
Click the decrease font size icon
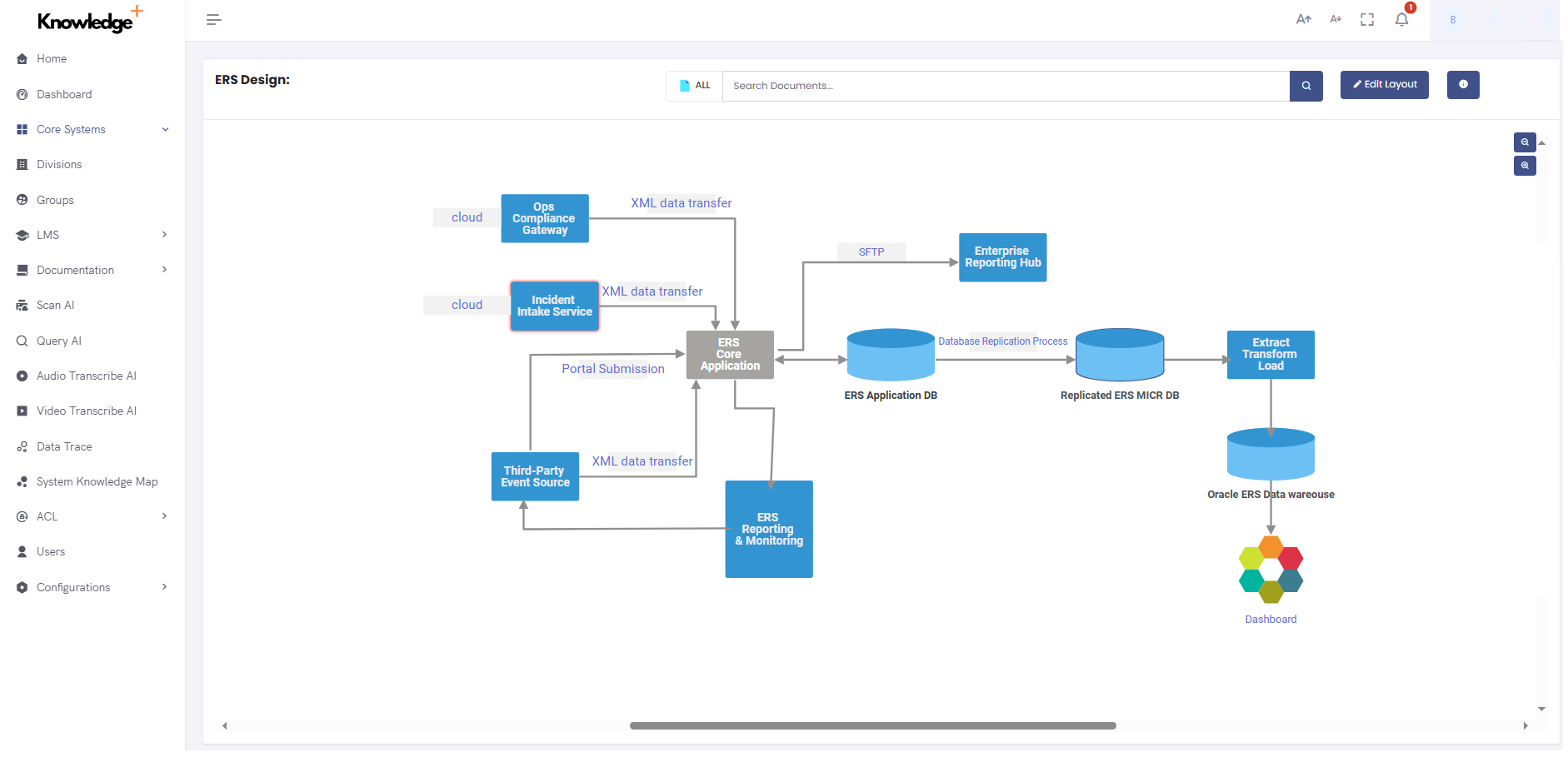coord(1335,18)
